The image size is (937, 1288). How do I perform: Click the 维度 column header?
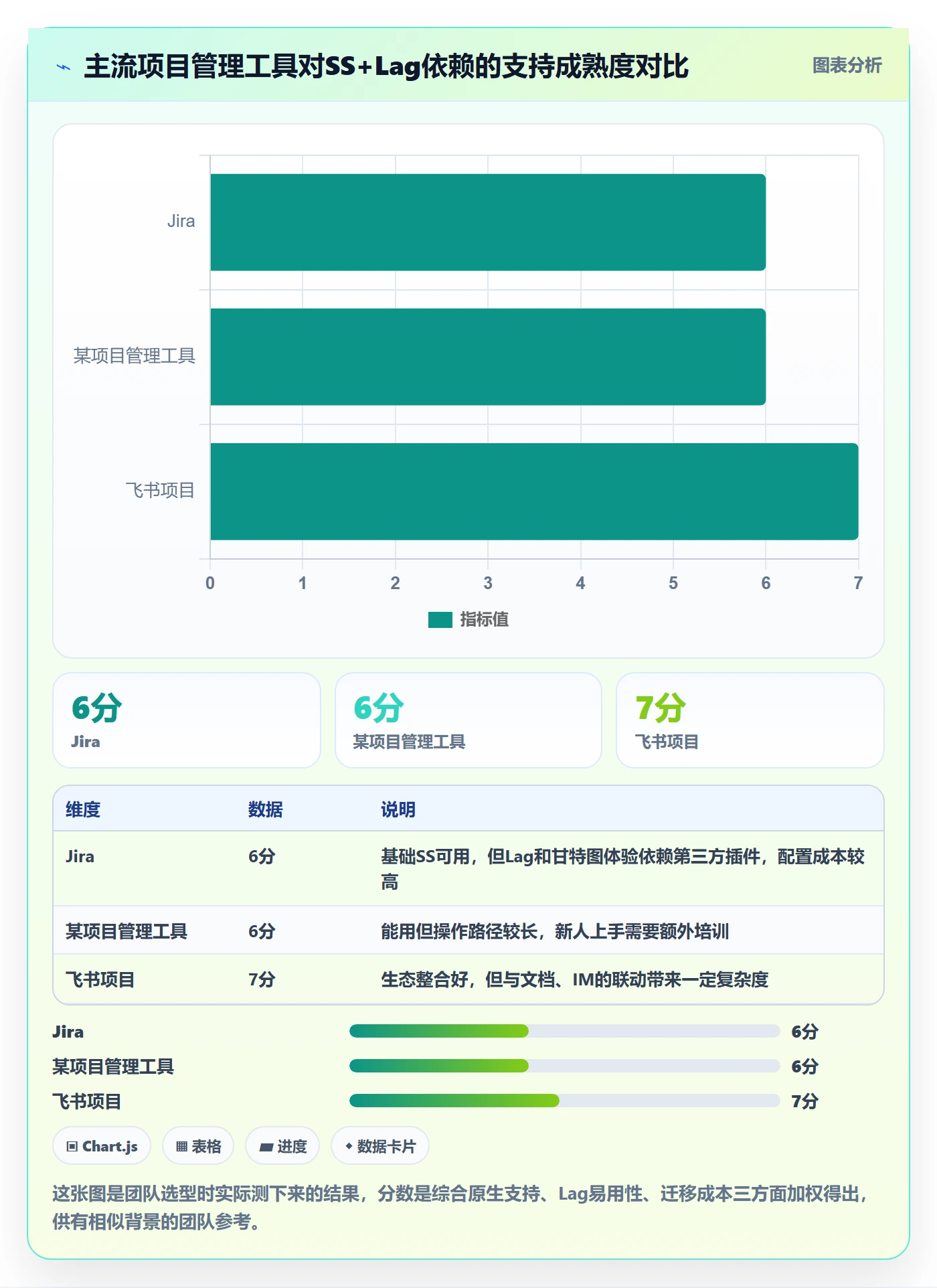(83, 809)
